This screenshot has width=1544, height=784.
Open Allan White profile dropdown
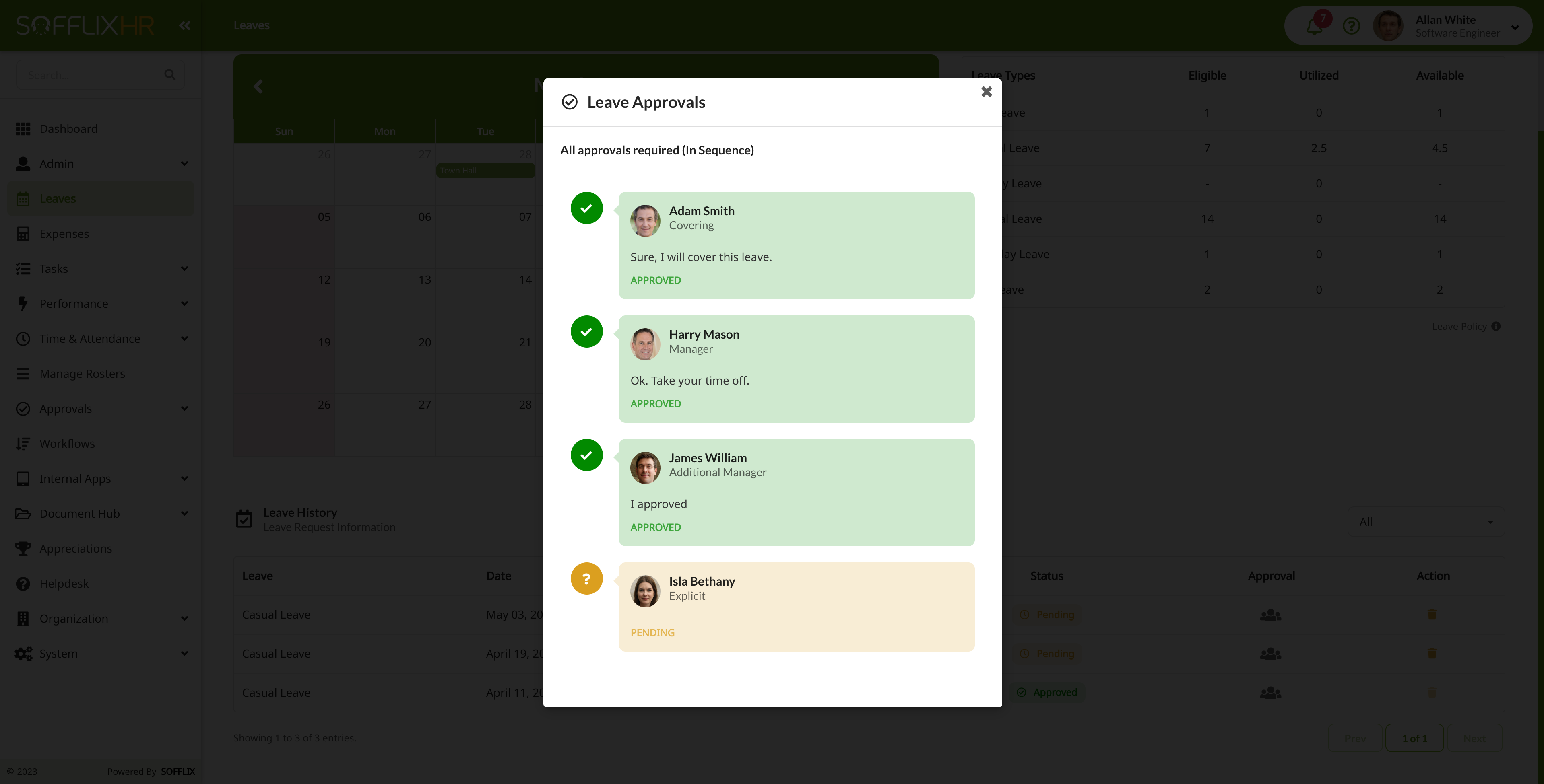click(1515, 27)
